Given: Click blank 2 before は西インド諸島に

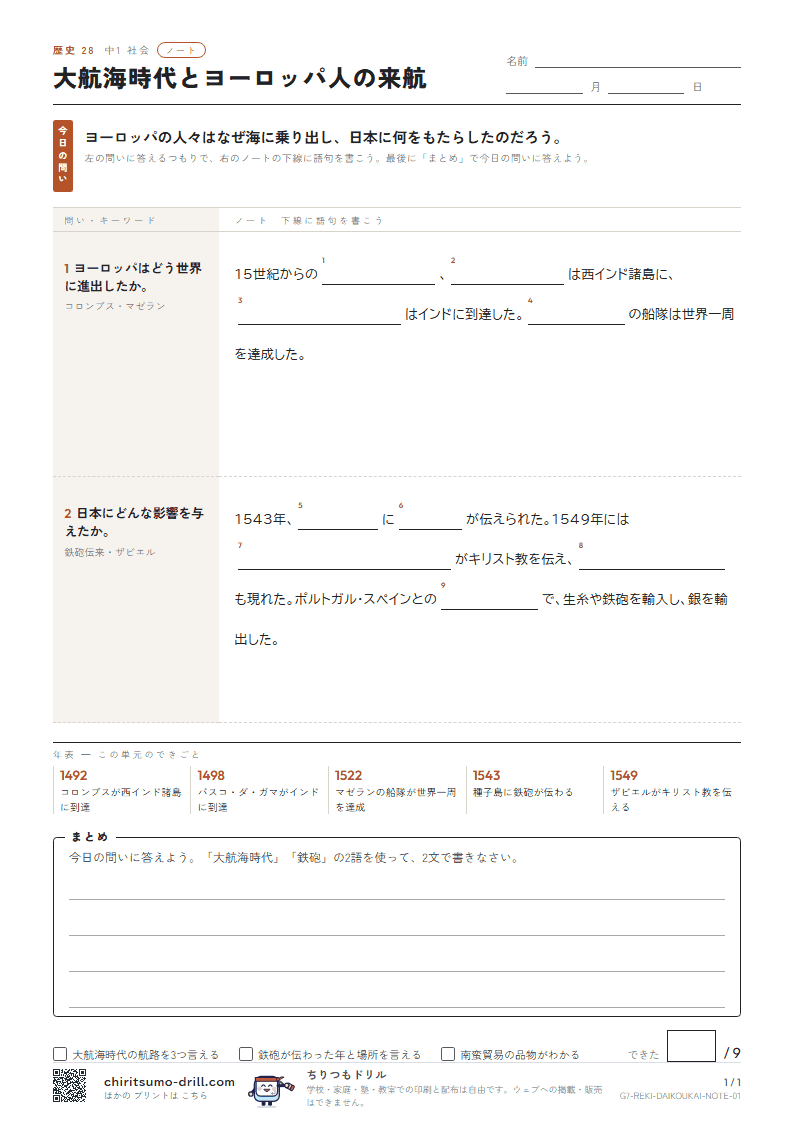Looking at the screenshot, I should click(x=507, y=275).
